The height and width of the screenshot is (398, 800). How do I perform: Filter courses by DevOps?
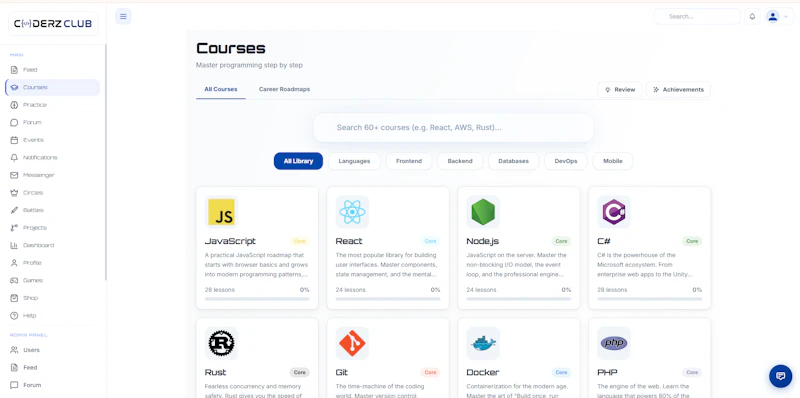(x=566, y=161)
